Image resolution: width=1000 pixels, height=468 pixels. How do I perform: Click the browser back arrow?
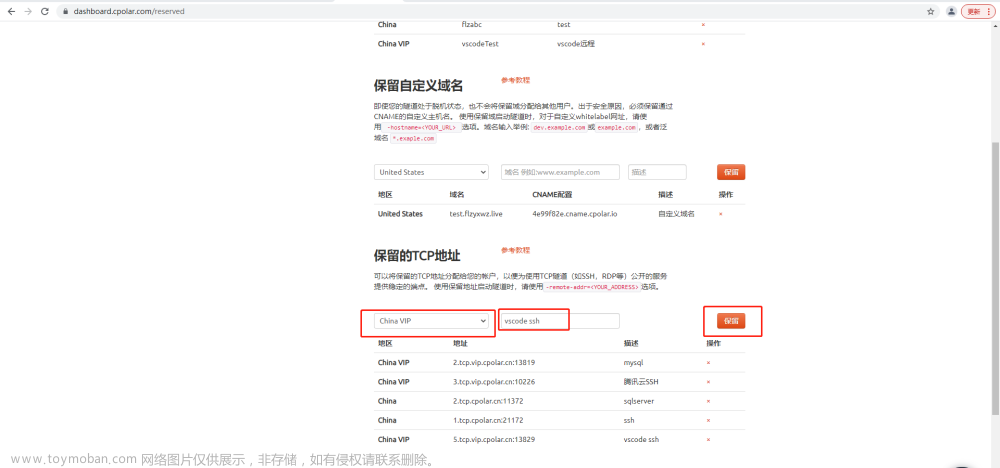pos(11,11)
